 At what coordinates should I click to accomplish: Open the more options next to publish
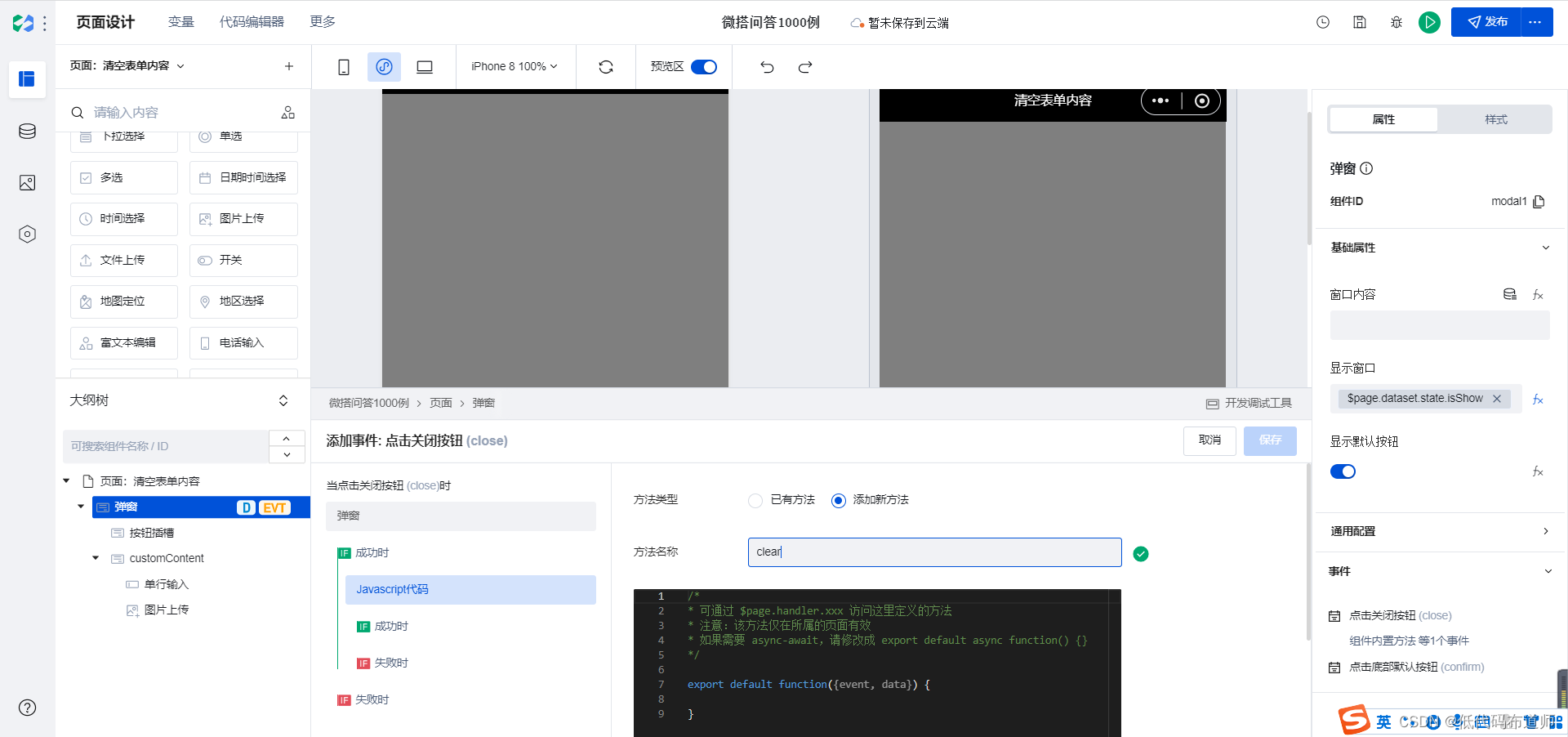(x=1535, y=22)
